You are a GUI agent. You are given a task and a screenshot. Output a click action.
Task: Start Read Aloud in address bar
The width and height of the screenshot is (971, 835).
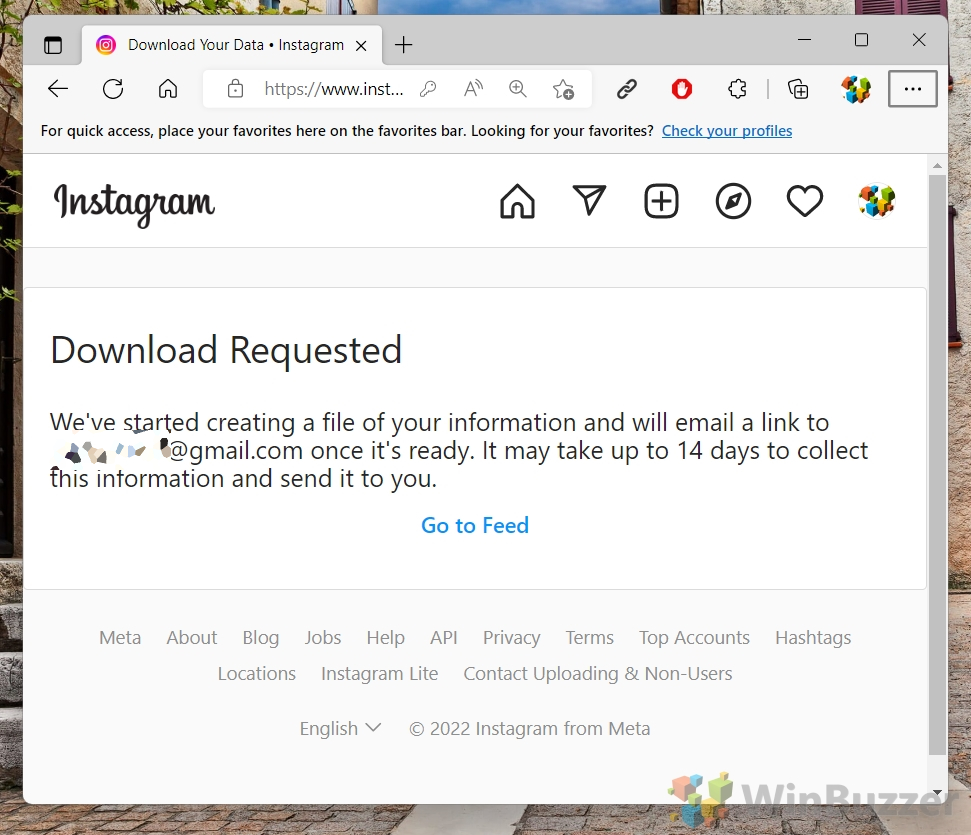(474, 89)
